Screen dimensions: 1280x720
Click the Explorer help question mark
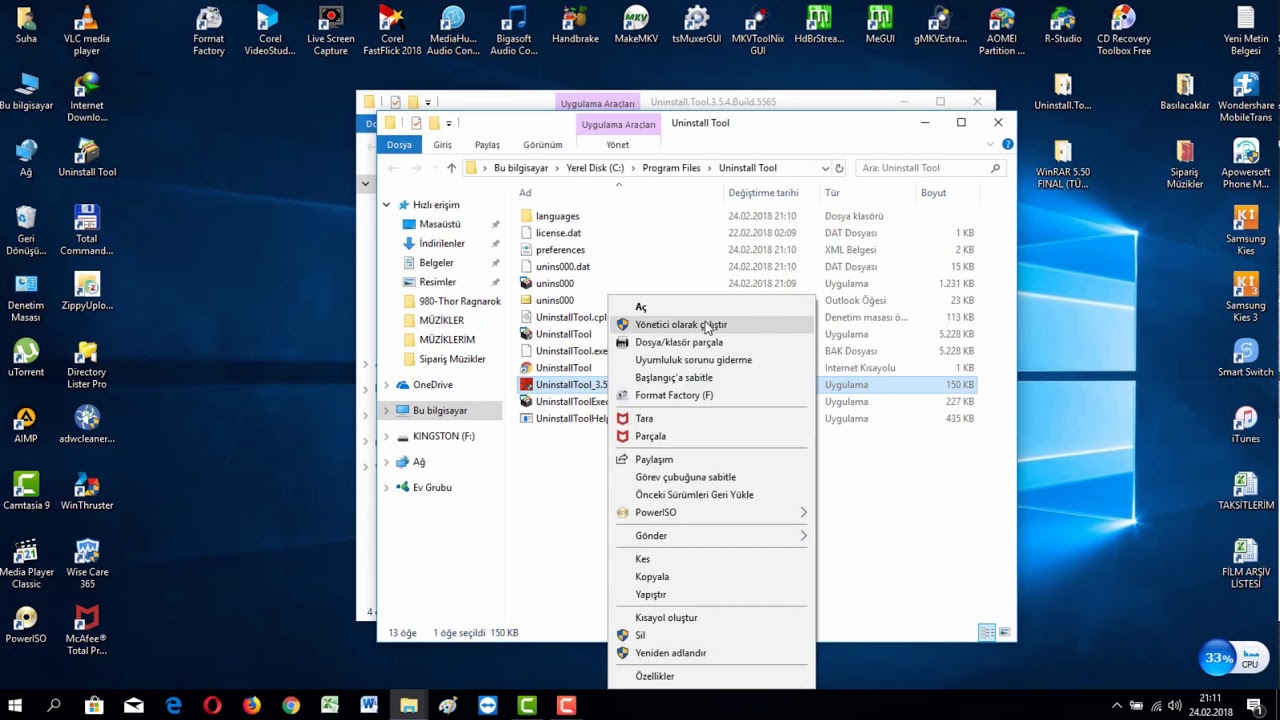pyautogui.click(x=1007, y=144)
